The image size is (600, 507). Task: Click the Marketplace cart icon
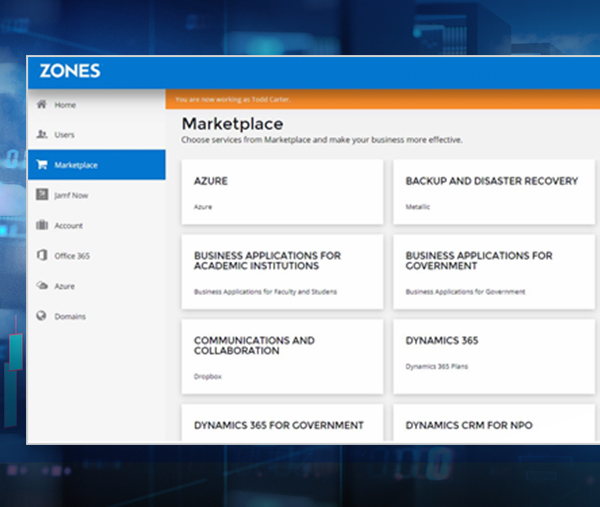click(x=42, y=165)
